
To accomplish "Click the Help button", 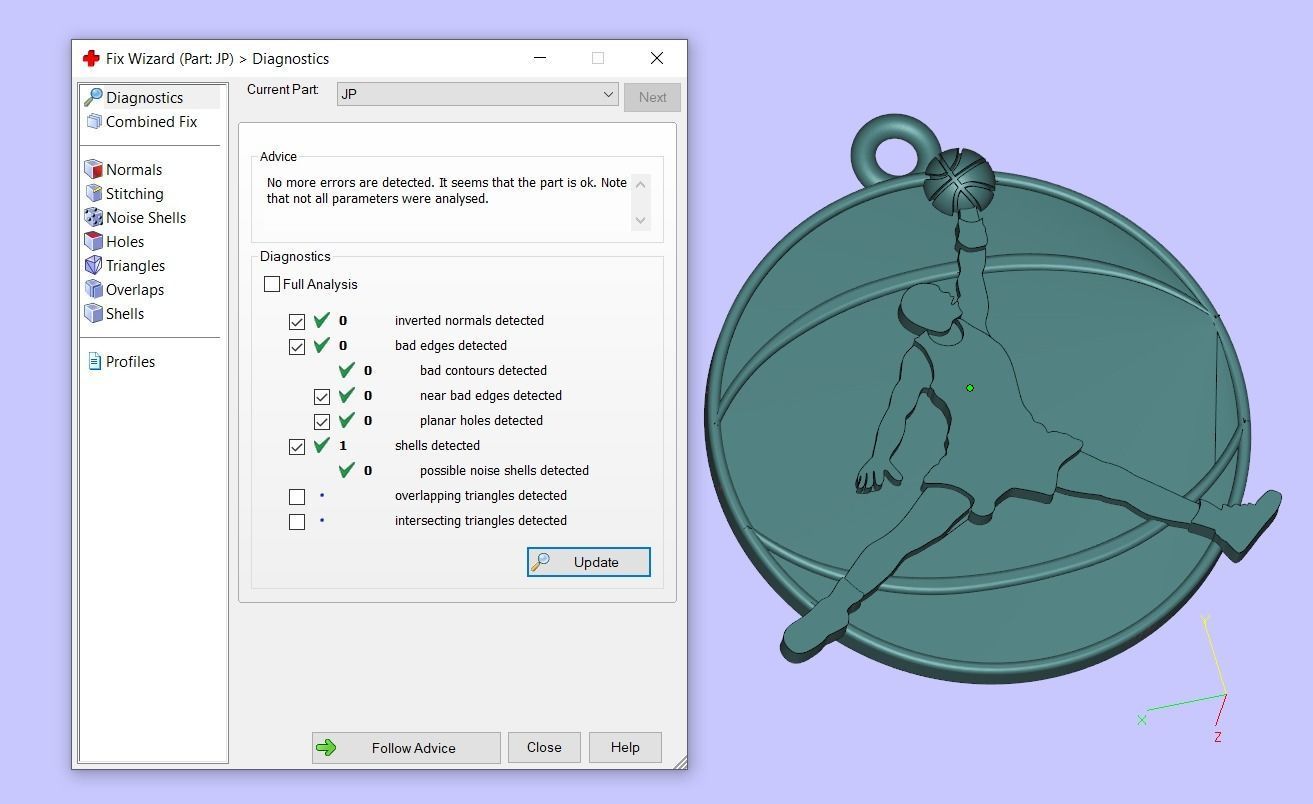I will pyautogui.click(x=625, y=747).
